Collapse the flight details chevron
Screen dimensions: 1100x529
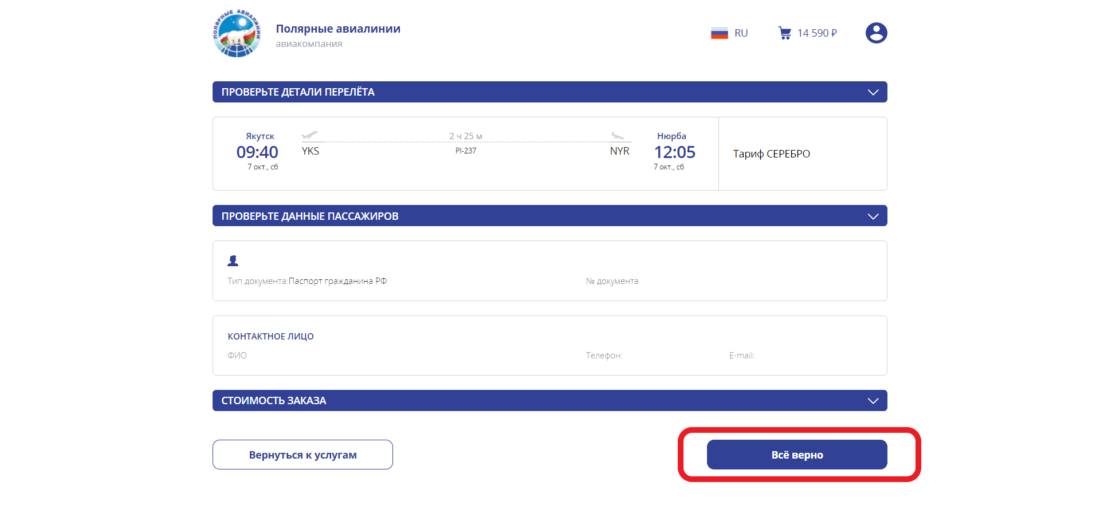(x=873, y=92)
